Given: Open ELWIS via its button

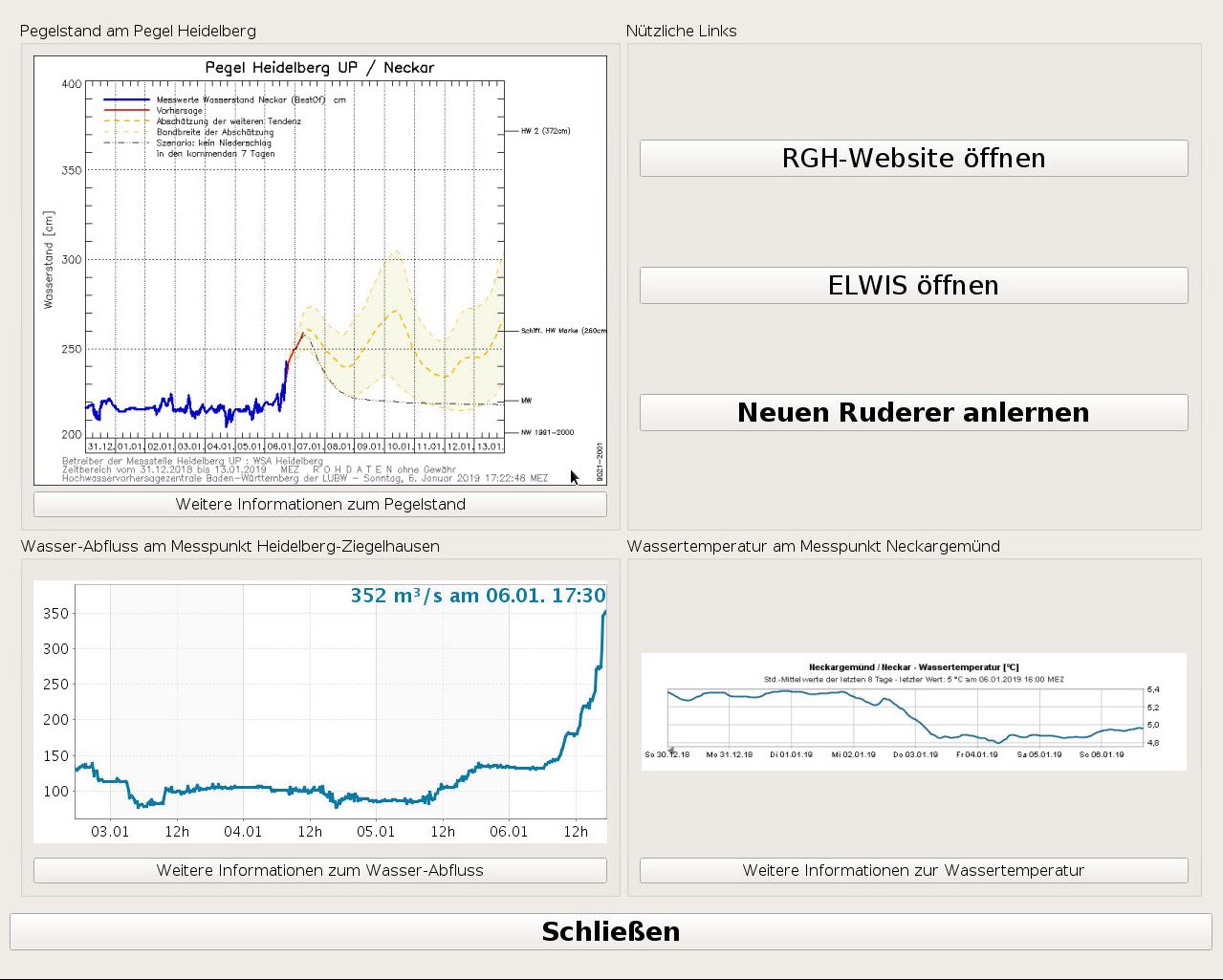Looking at the screenshot, I should click(x=913, y=285).
